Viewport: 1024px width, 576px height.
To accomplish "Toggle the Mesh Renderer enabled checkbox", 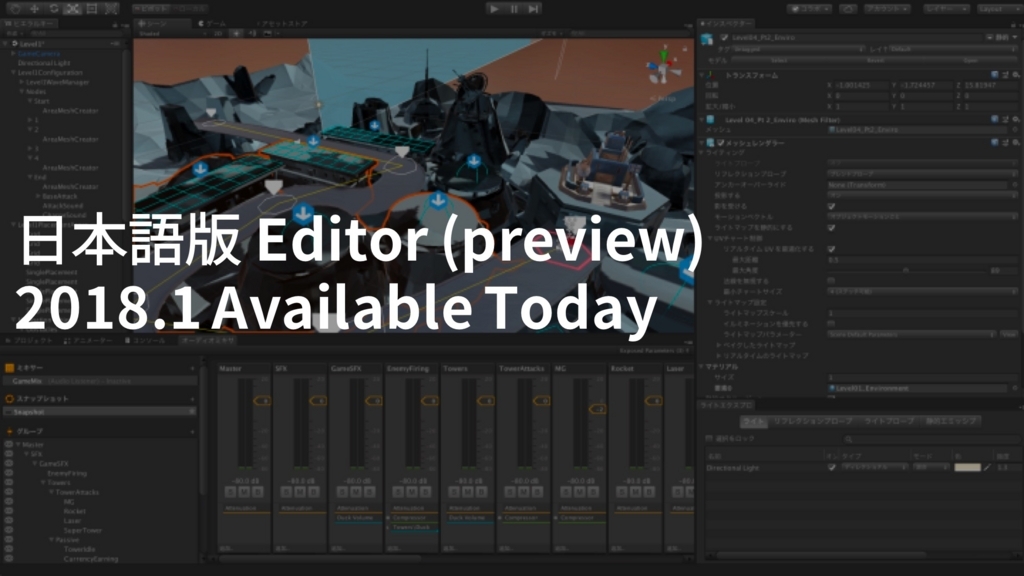I will [720, 143].
